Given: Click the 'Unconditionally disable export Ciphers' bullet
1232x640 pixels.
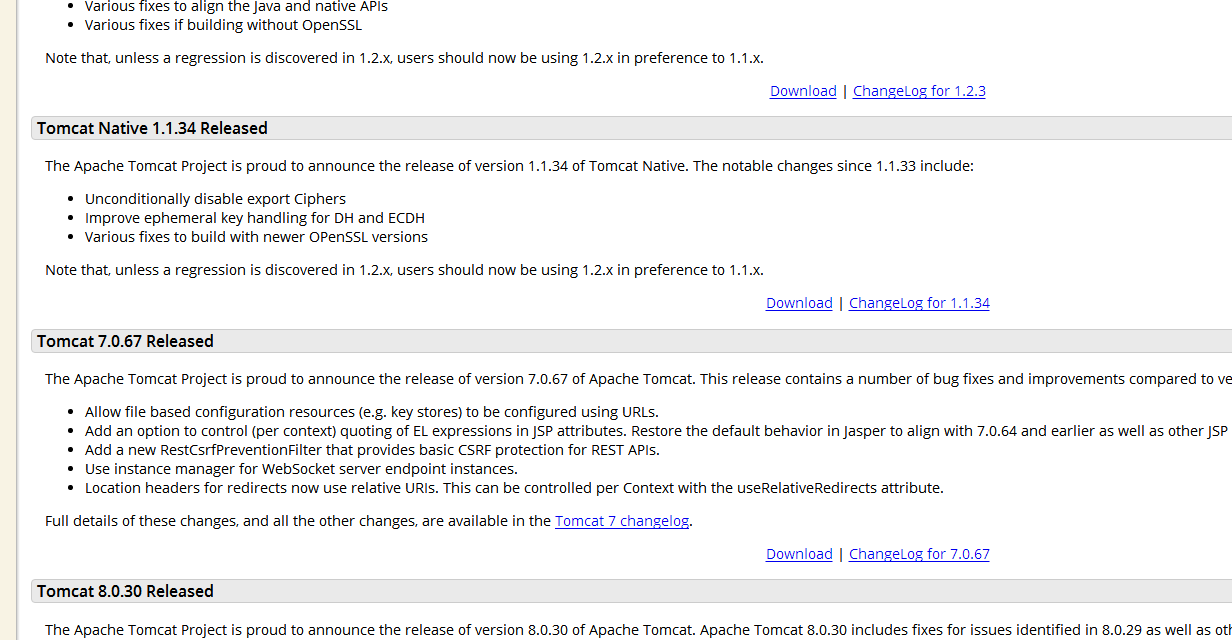Looking at the screenshot, I should tap(215, 199).
